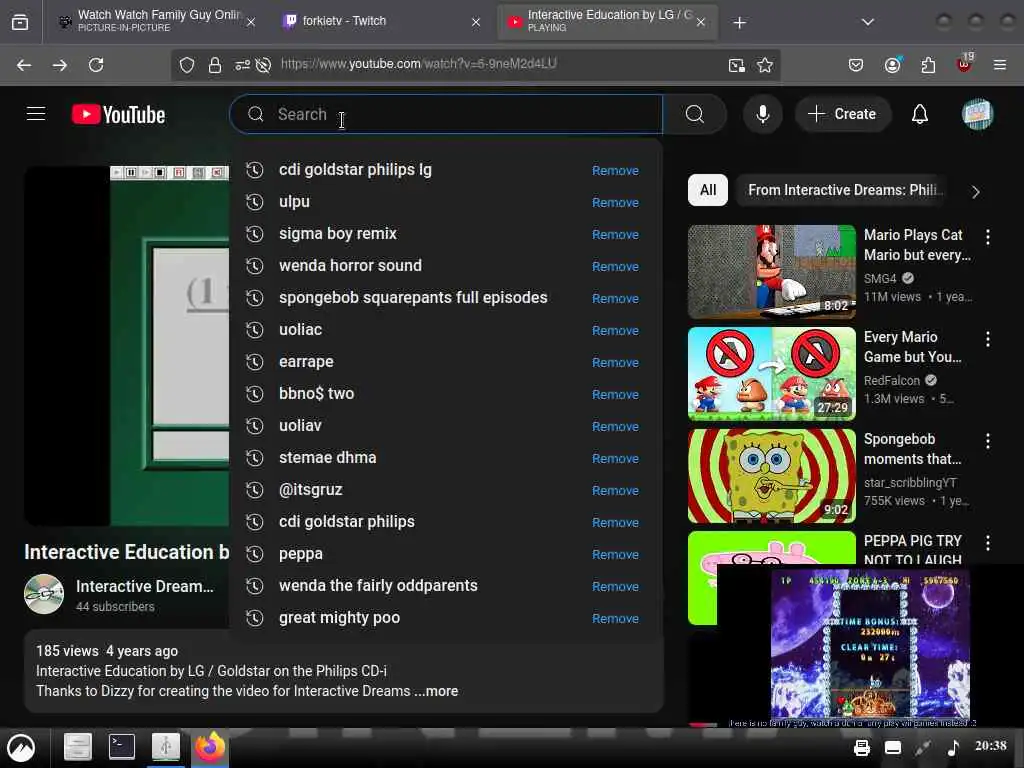Select 'wenda horror sound' suggestion
1024x768 pixels.
click(446, 266)
